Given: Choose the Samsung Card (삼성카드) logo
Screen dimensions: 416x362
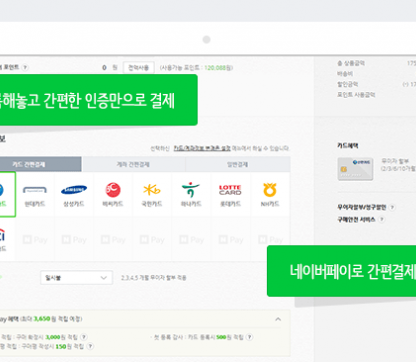Looking at the screenshot, I should [74, 190].
